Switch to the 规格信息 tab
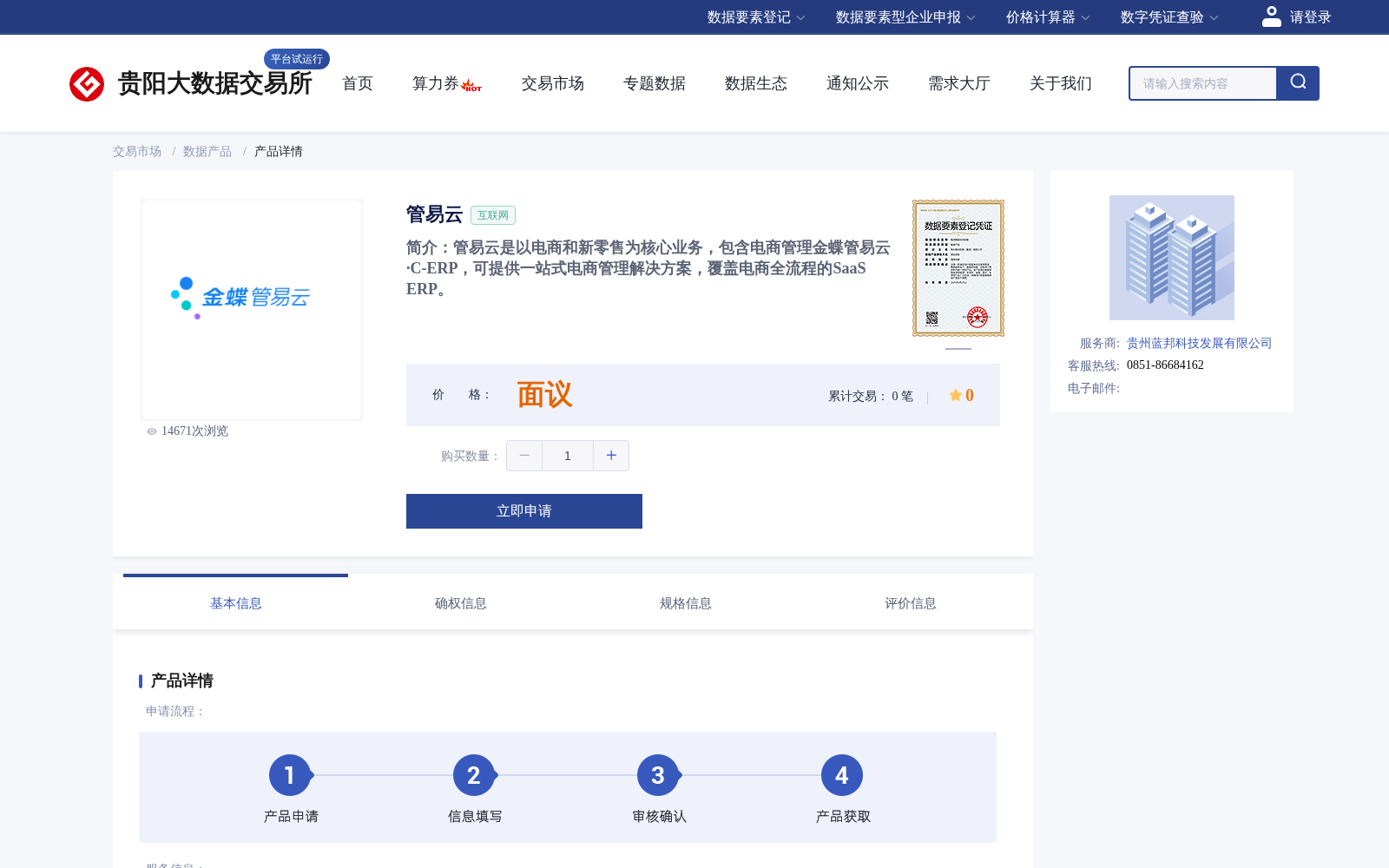The image size is (1389, 868). (686, 603)
